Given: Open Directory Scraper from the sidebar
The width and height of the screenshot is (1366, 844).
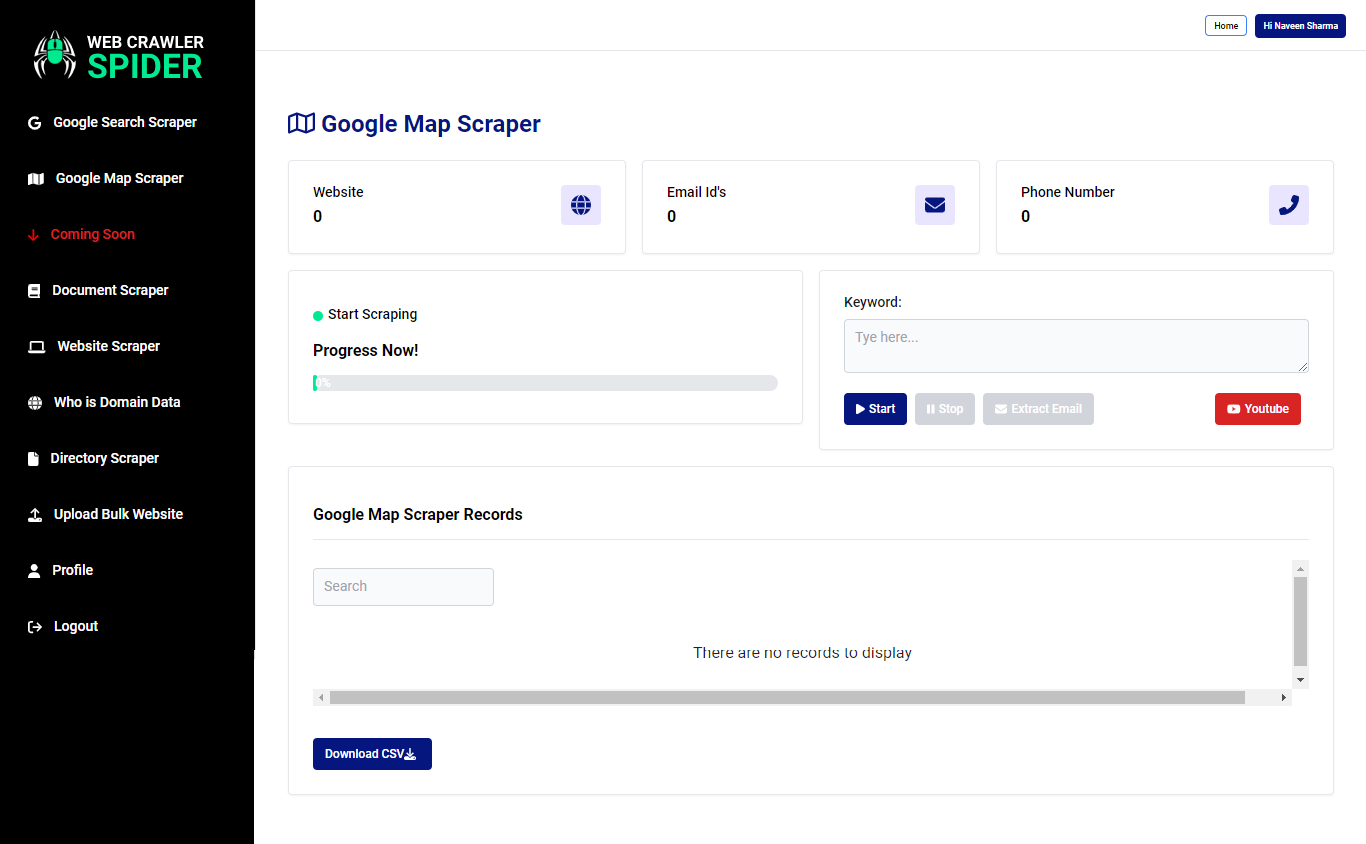Looking at the screenshot, I should 104,458.
